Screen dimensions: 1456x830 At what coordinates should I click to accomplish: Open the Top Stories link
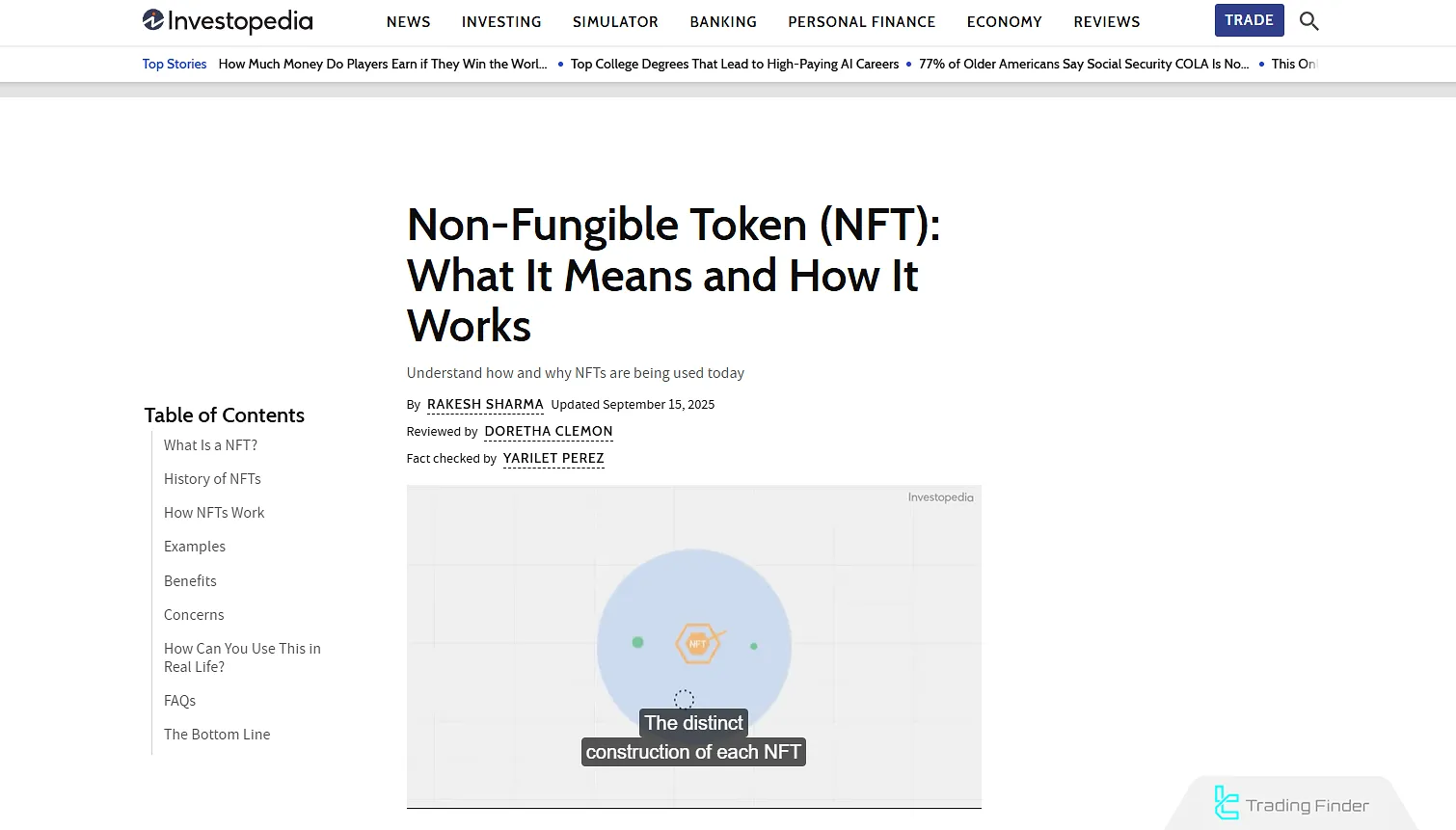175,64
